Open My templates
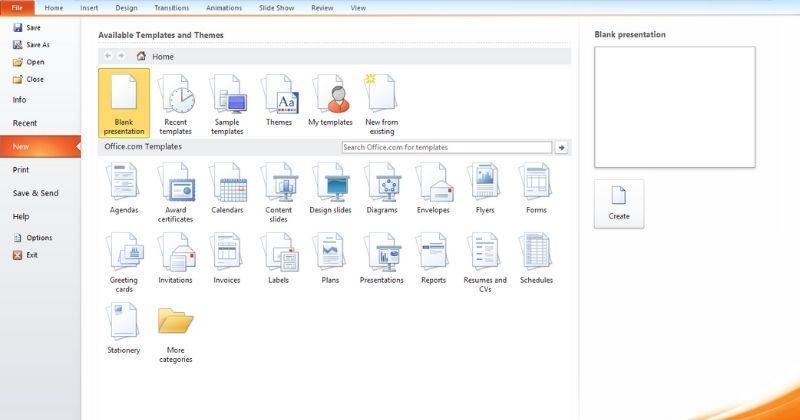The image size is (800, 420). click(x=331, y=100)
